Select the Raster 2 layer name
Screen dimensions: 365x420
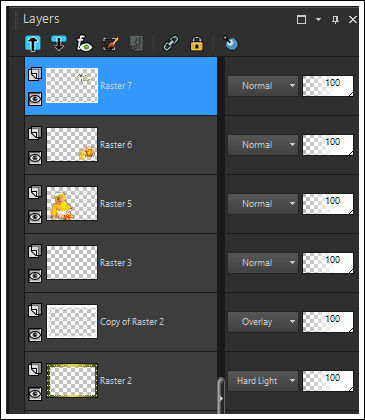tap(116, 381)
